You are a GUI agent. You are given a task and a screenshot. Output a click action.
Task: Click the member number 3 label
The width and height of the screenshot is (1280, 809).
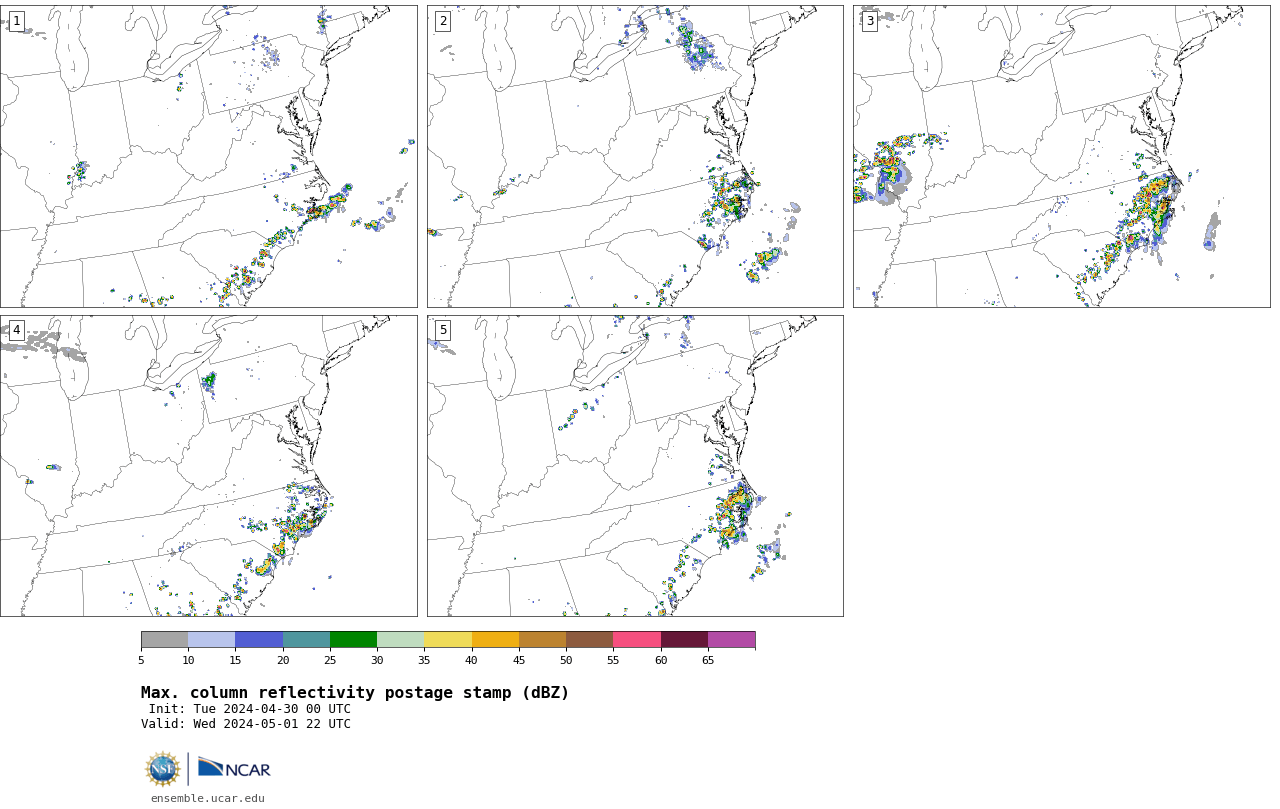point(870,21)
